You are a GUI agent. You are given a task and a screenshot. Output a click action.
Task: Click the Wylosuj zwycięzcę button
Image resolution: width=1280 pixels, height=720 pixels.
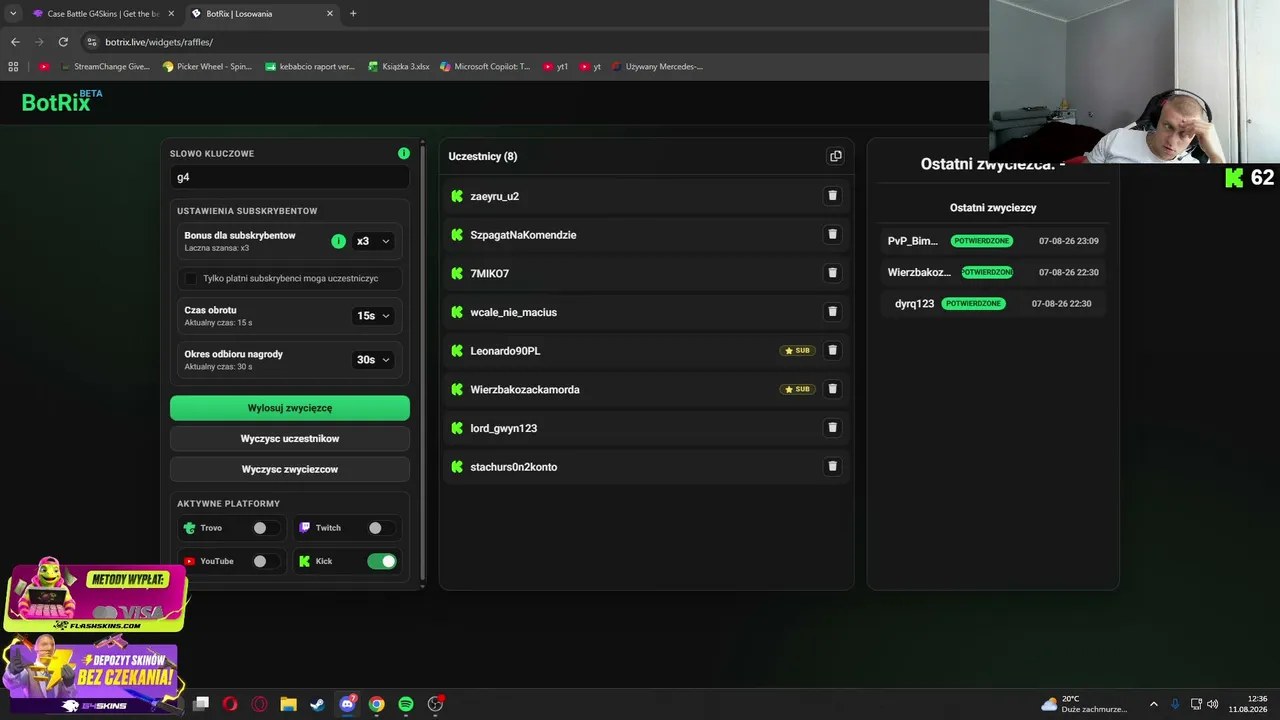[290, 408]
